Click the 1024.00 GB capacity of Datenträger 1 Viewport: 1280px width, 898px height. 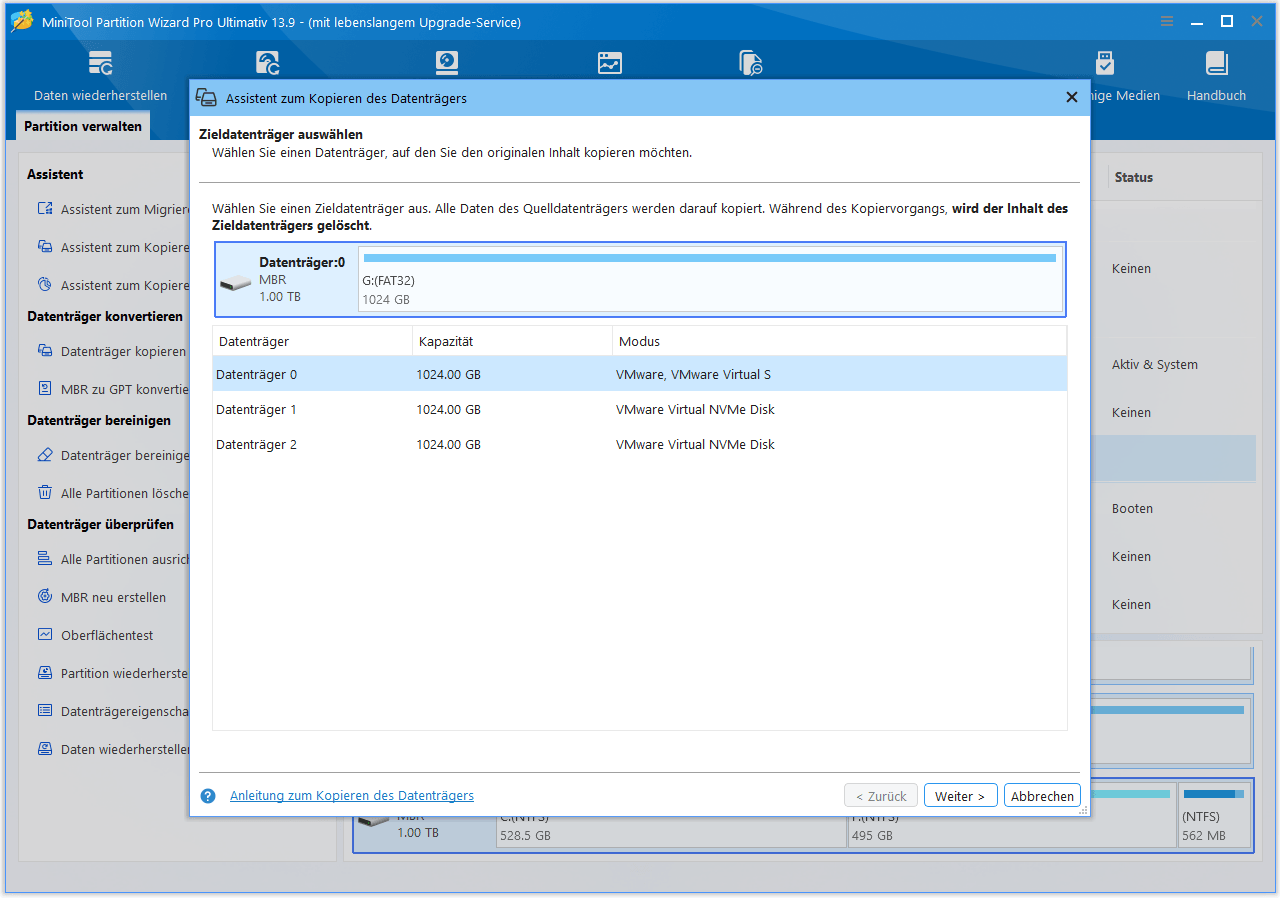tap(448, 409)
